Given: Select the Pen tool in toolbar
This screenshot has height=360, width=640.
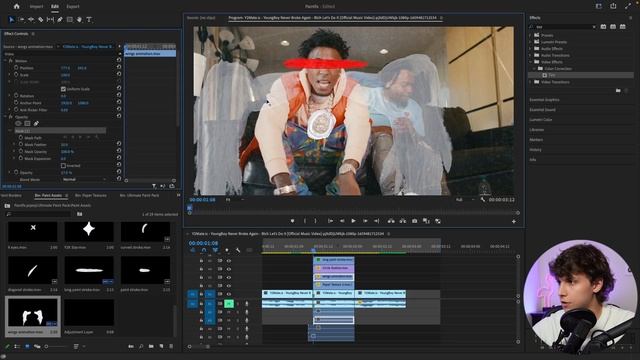Looking at the screenshot, I should click(60, 19).
